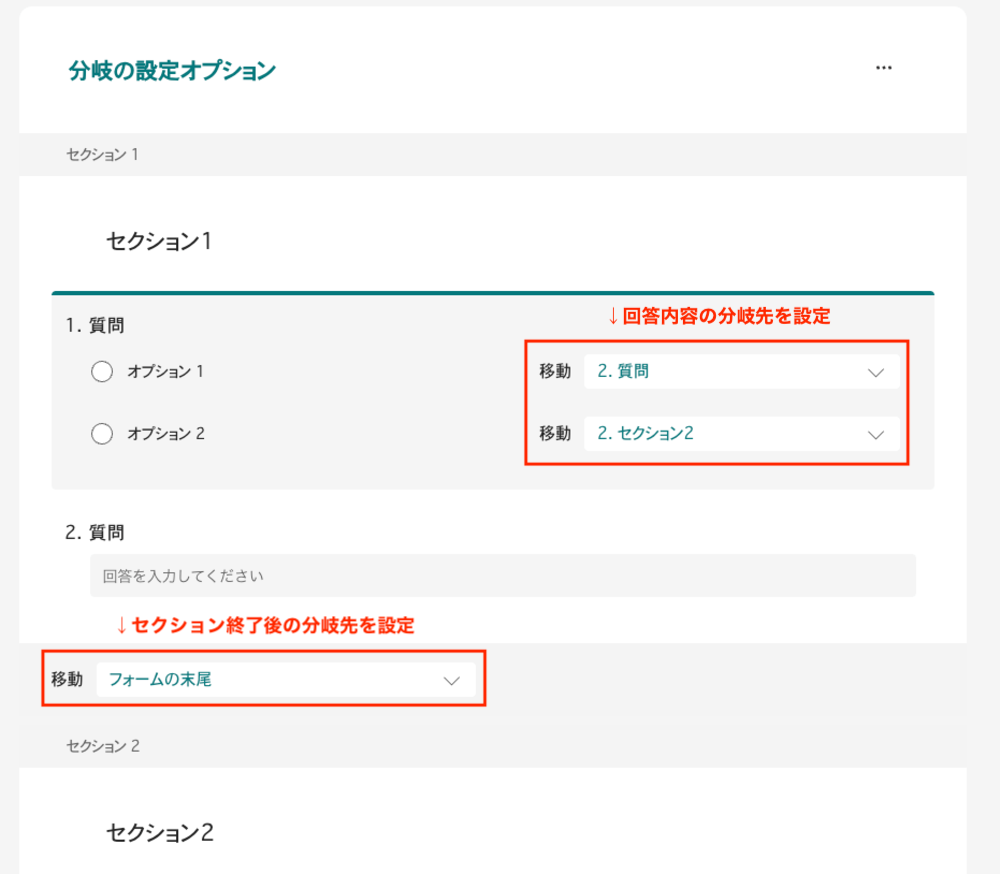Click the 2. 質問 question title above the answer field
Viewport: 1000px width, 874px height.
pos(95,532)
